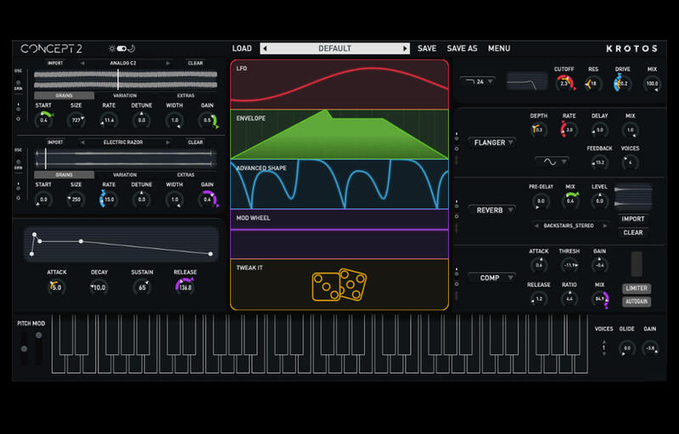Viewport: 679px width, 434px height.
Task: Select previous reverb impulse before BACKSTAIRS_STEREO
Action: pos(537,226)
